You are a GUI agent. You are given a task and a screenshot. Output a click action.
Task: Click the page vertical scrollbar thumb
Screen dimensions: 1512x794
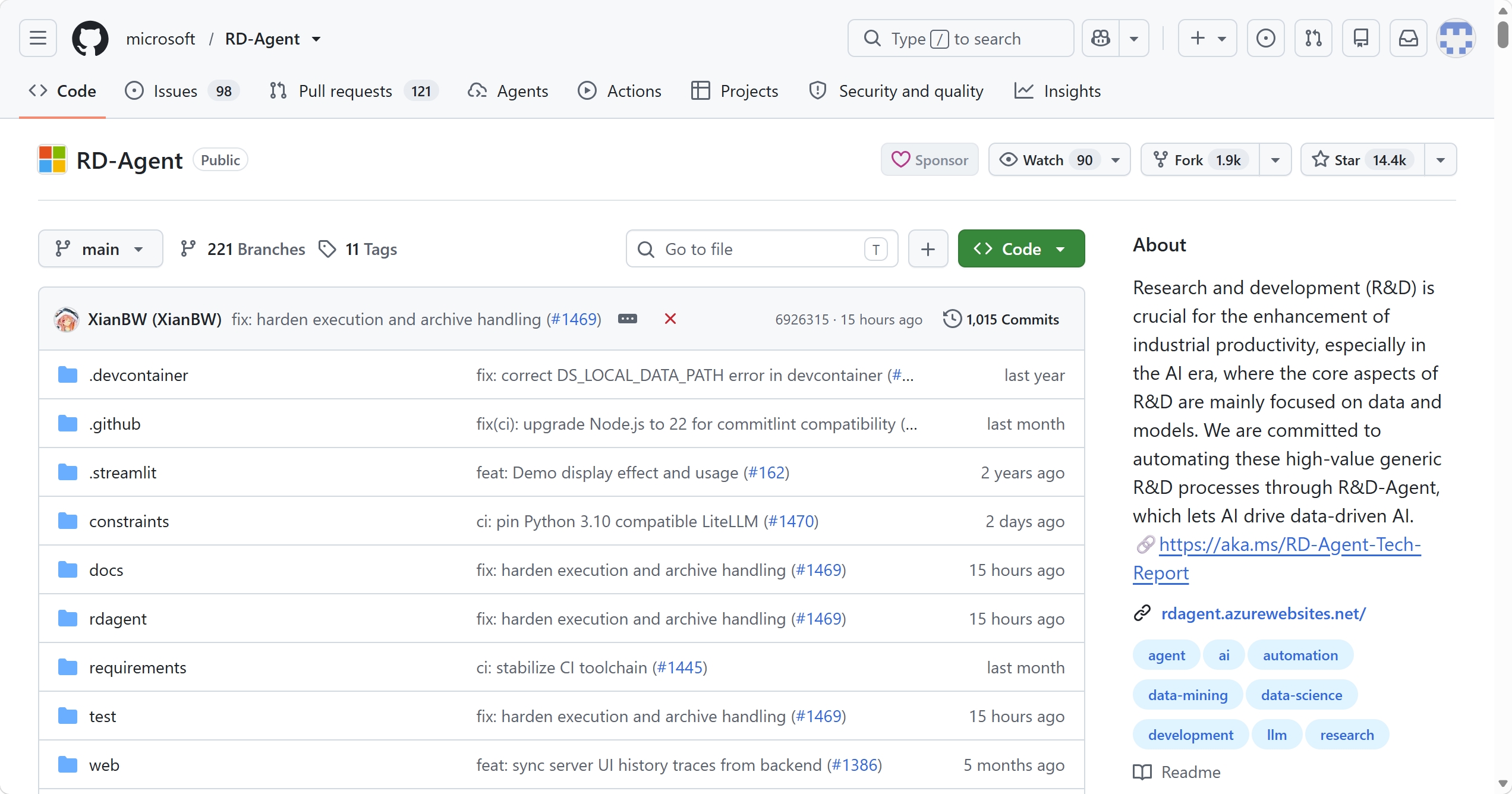point(1503,34)
